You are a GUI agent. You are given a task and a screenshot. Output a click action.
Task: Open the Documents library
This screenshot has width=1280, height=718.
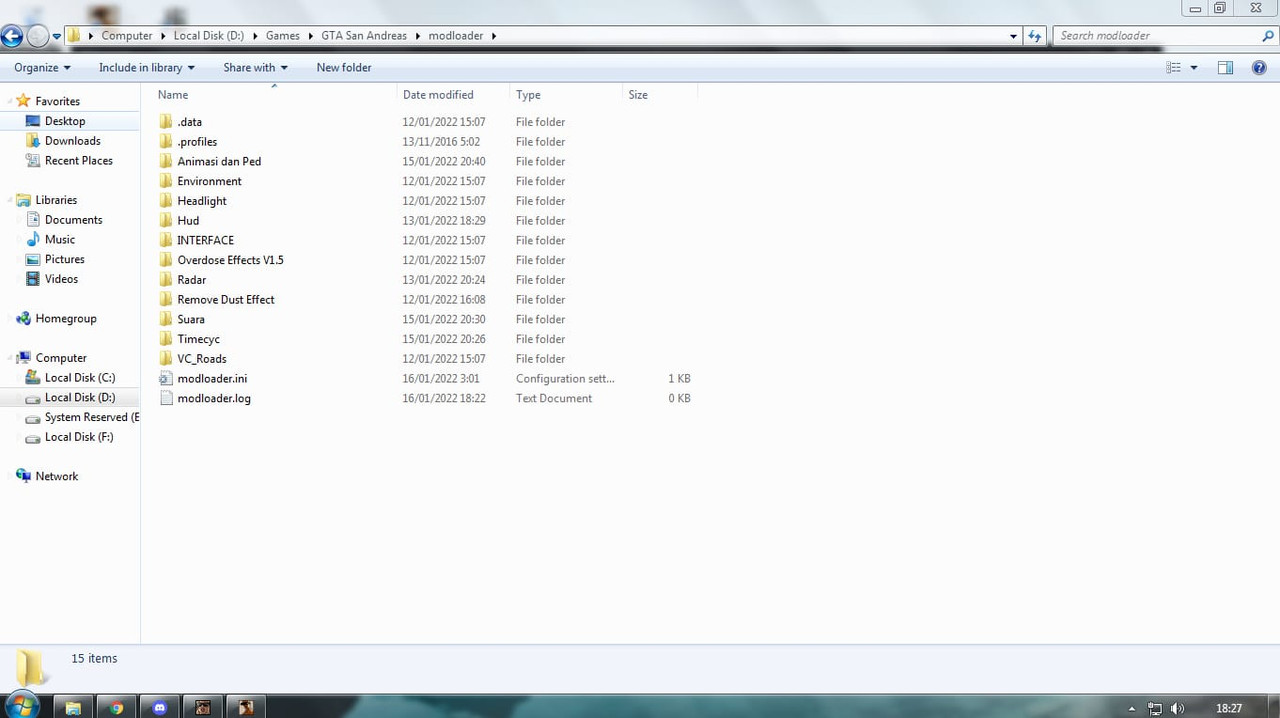[x=73, y=220]
